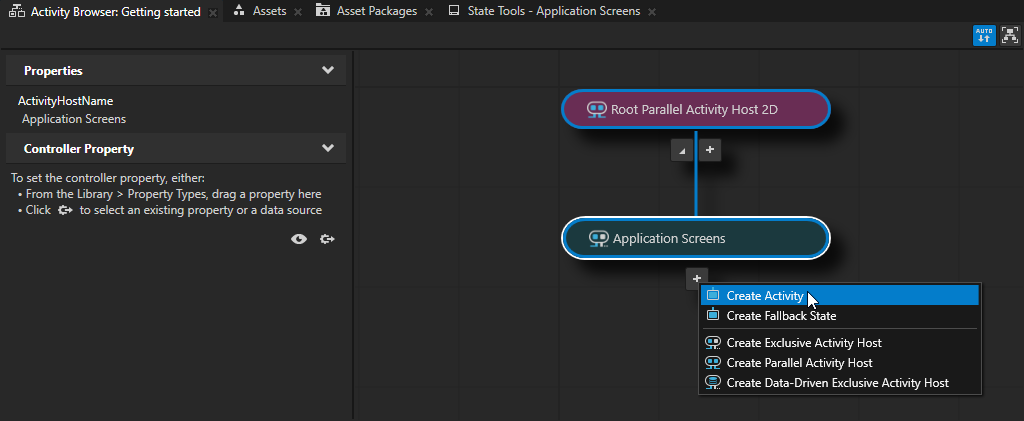This screenshot has height=421, width=1024.
Task: Choose Create Exclusive Activity Host
Action: pyautogui.click(x=839, y=343)
